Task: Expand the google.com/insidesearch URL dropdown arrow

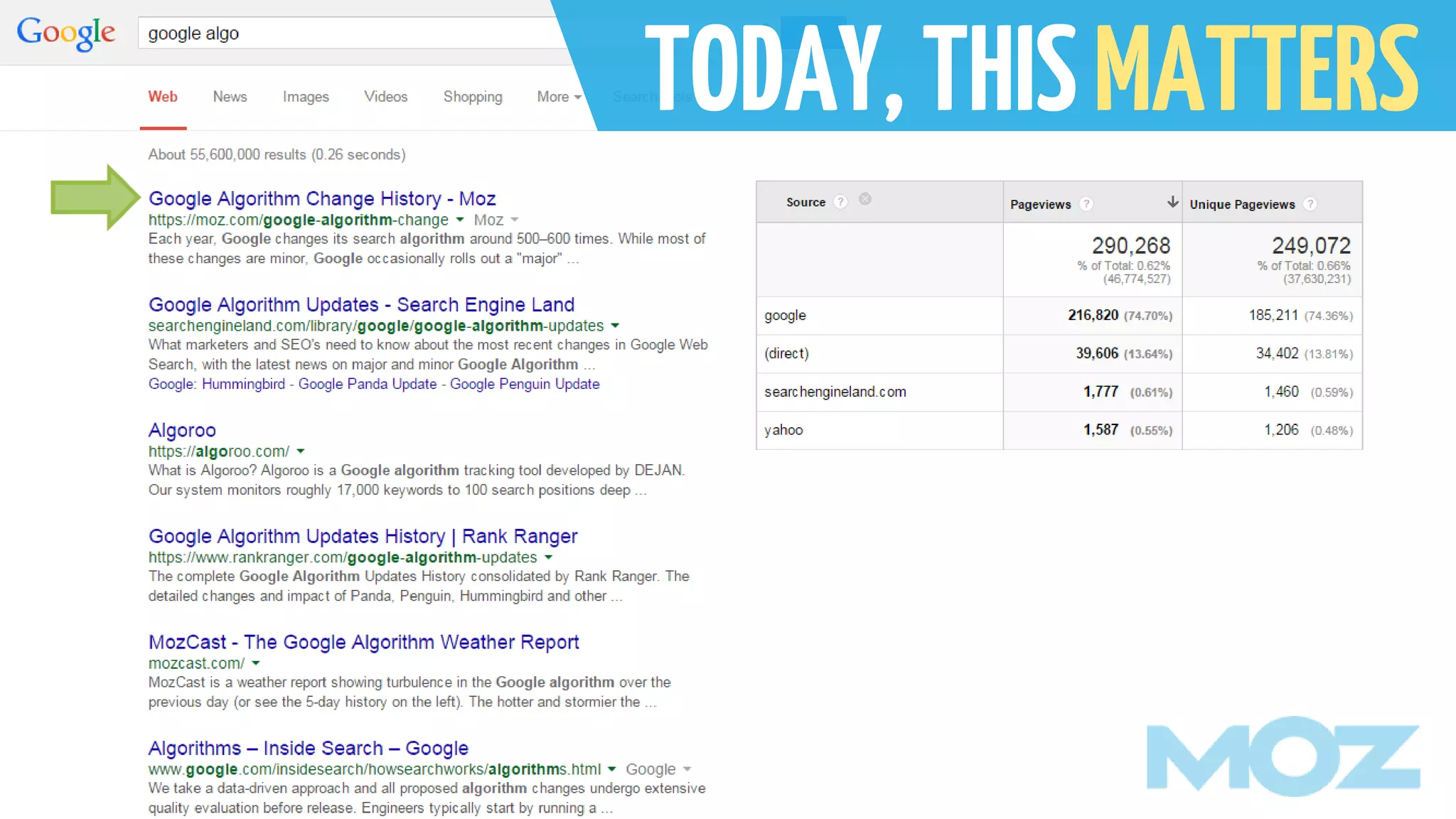Action: [611, 769]
